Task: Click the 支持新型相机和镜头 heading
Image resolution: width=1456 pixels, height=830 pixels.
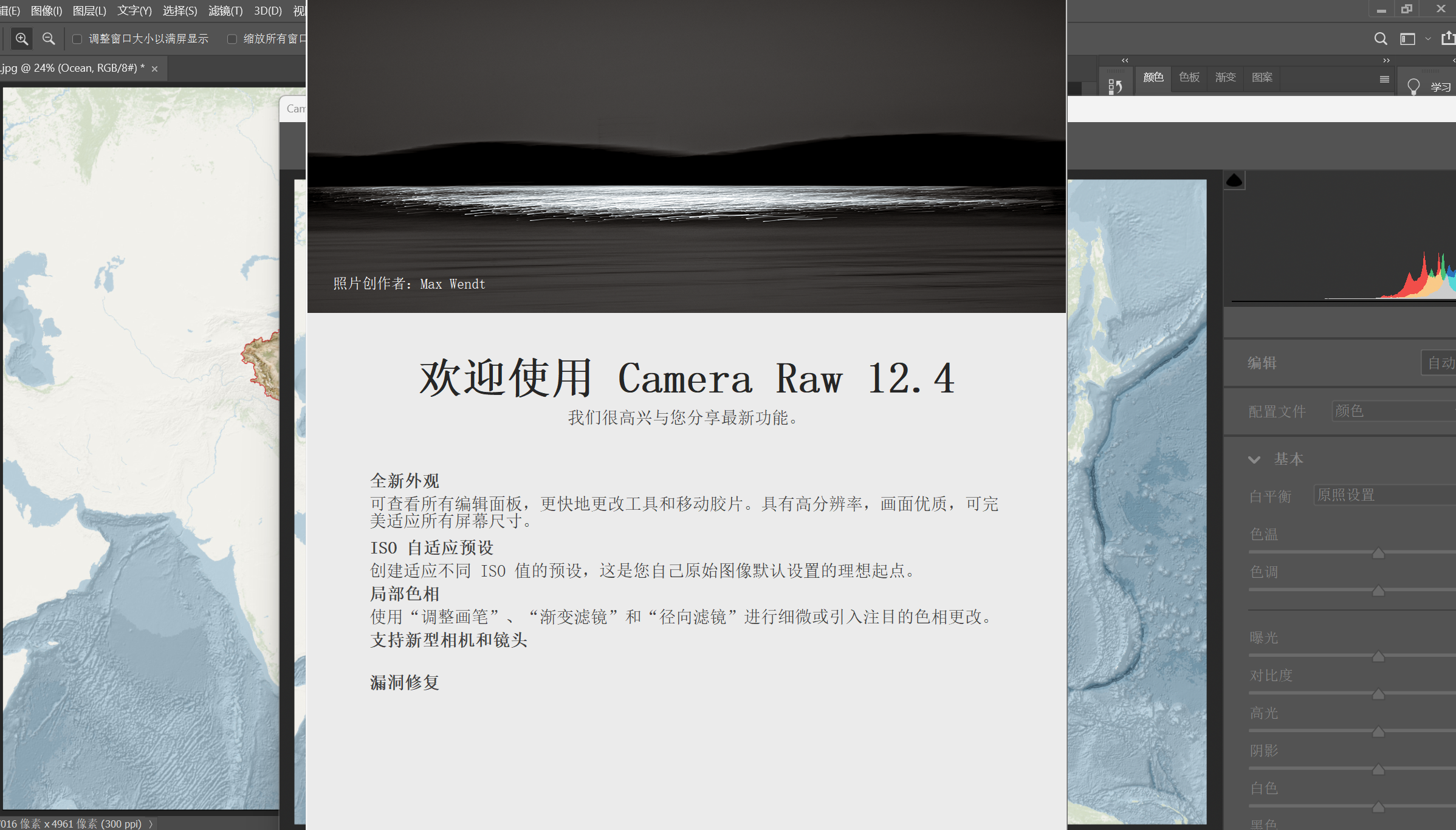Action: tap(449, 640)
